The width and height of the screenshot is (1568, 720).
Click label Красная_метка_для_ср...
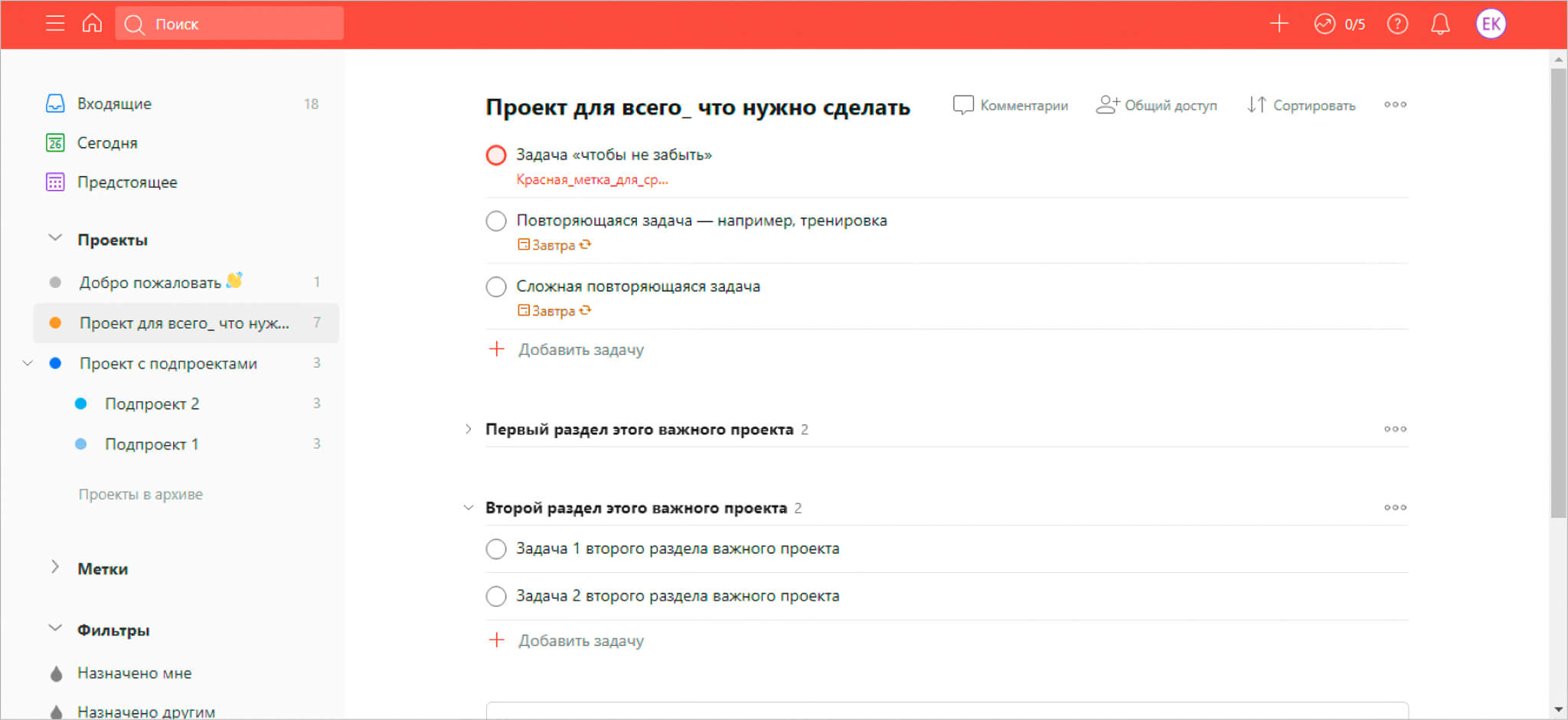[592, 180]
